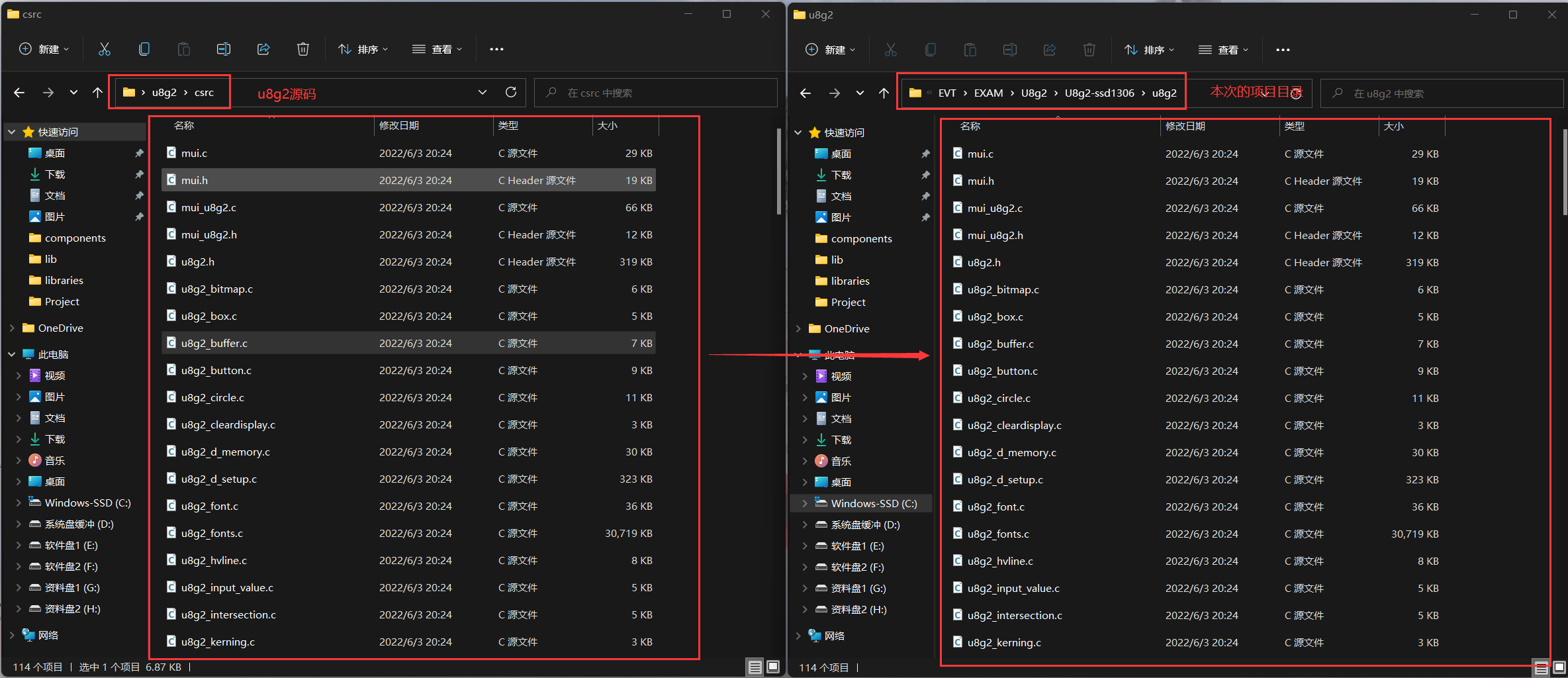The height and width of the screenshot is (678, 1568).
Task: Click the Rename icon in u8g2 window
Action: coord(1010,50)
